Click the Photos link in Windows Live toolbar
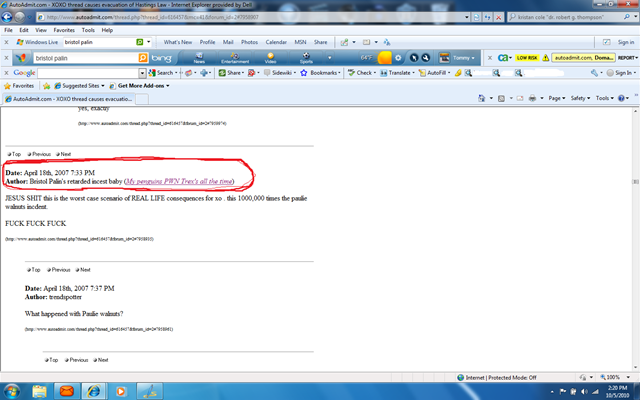This screenshot has height=400, width=640. coord(249,42)
